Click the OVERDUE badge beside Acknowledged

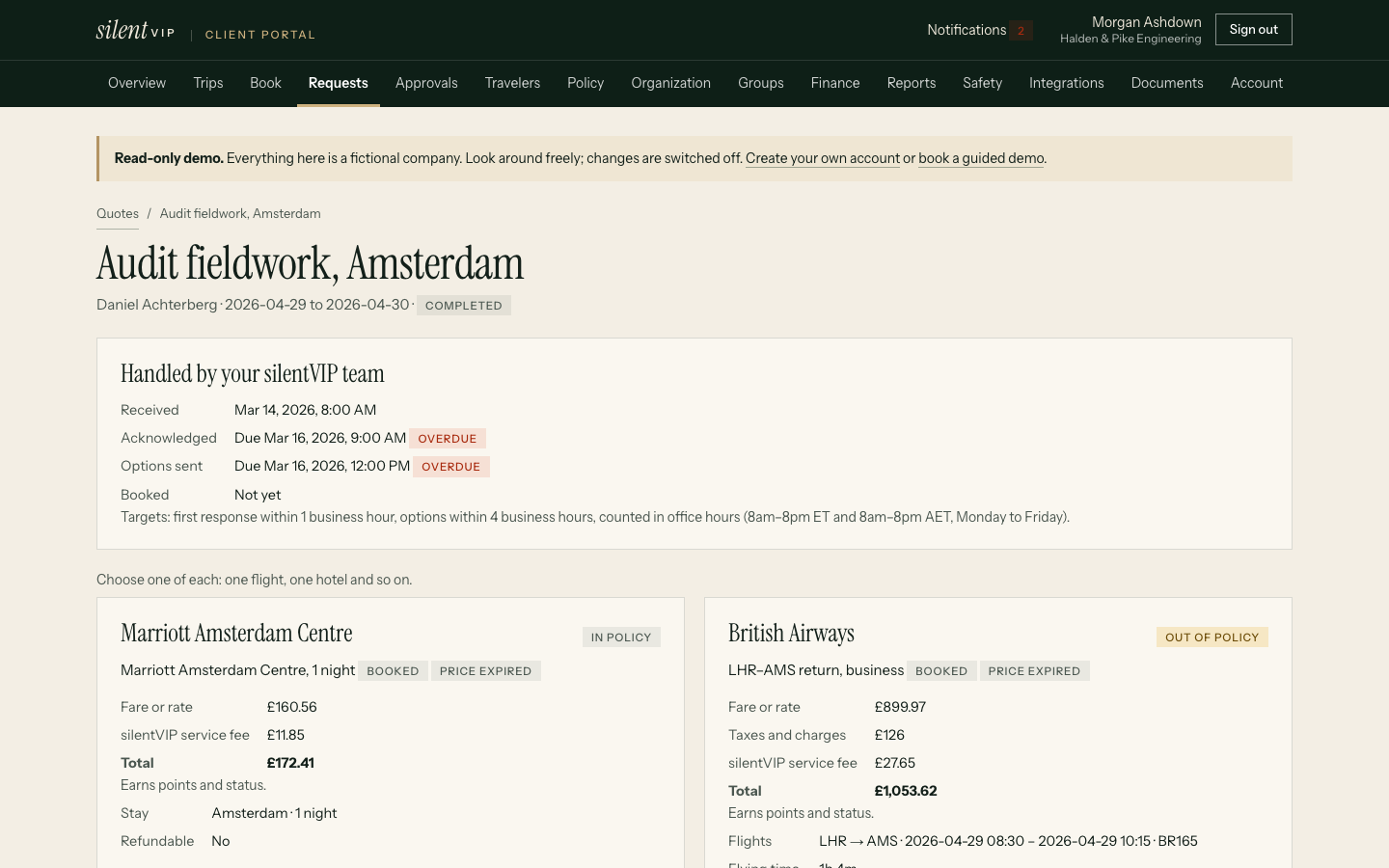(x=448, y=439)
